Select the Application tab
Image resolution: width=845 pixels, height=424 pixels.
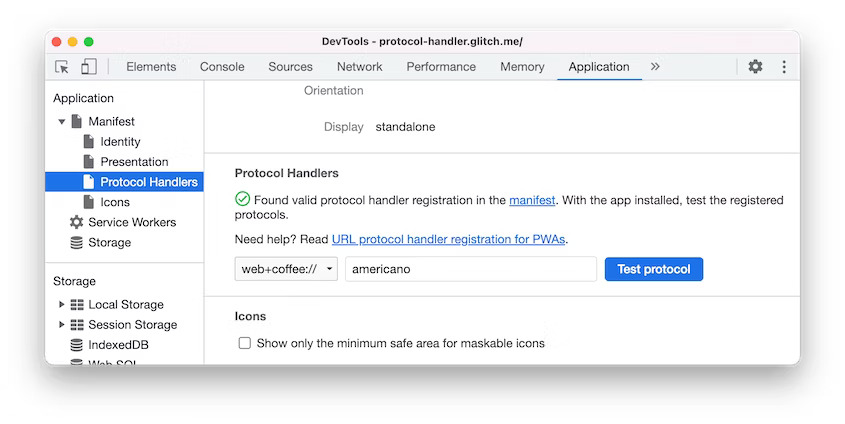click(599, 67)
